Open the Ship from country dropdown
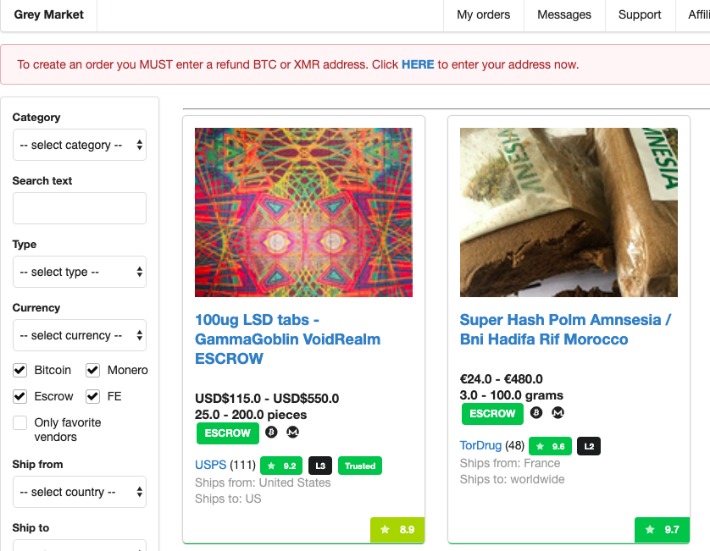 pyautogui.click(x=80, y=492)
